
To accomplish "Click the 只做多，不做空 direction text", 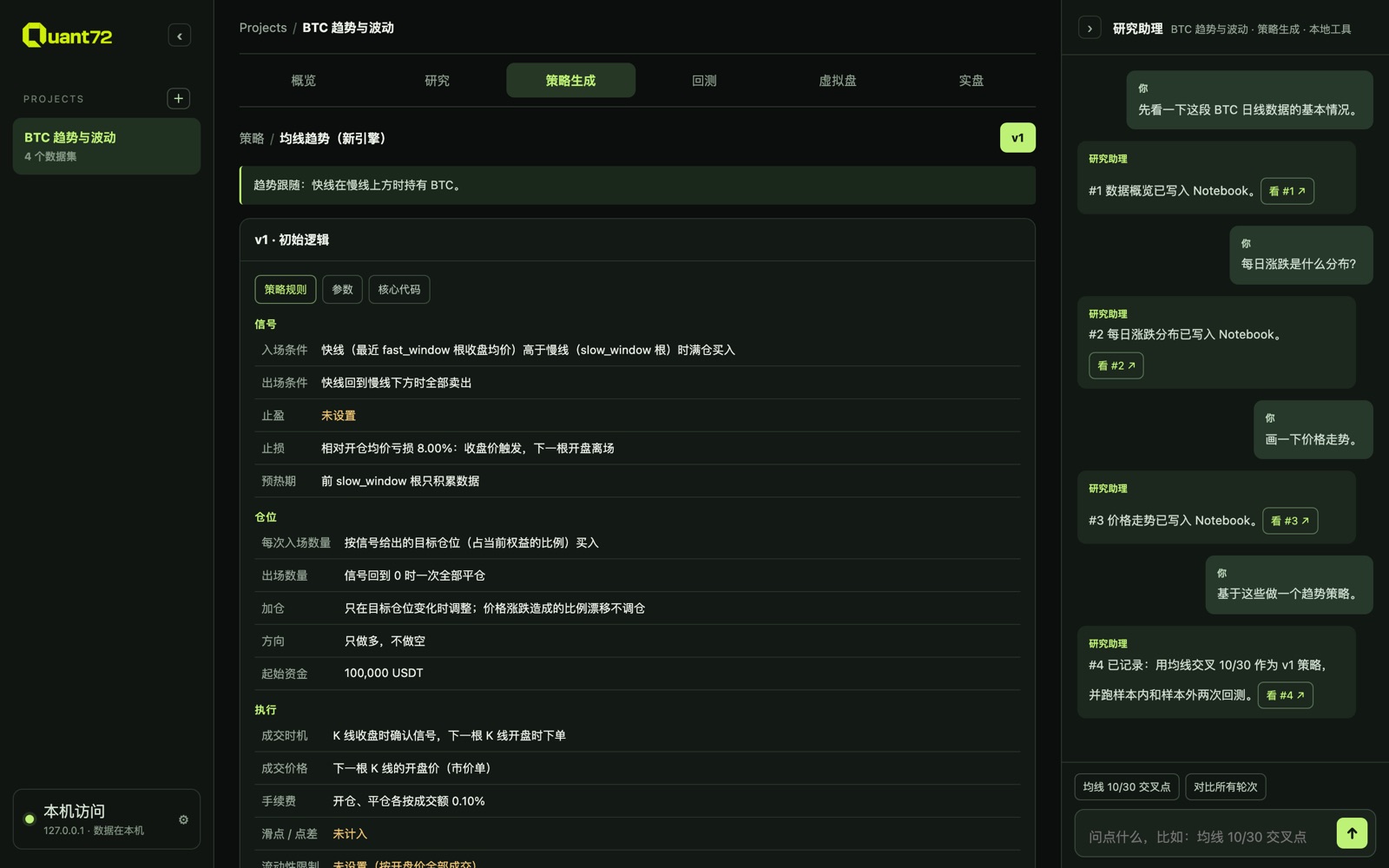I will (x=385, y=641).
